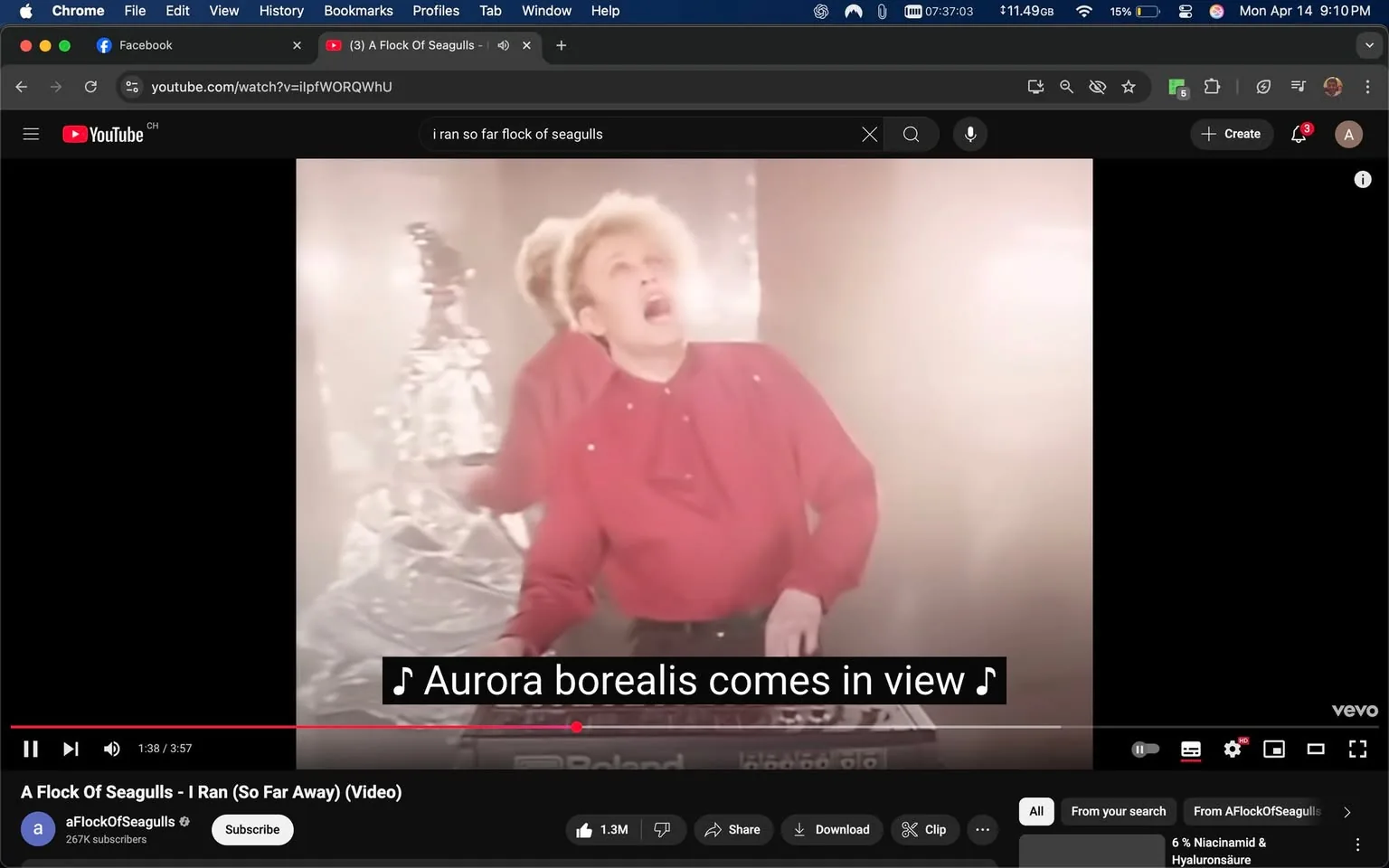Clear the search field with the X
Image resolution: width=1389 pixels, height=868 pixels.
click(x=868, y=134)
